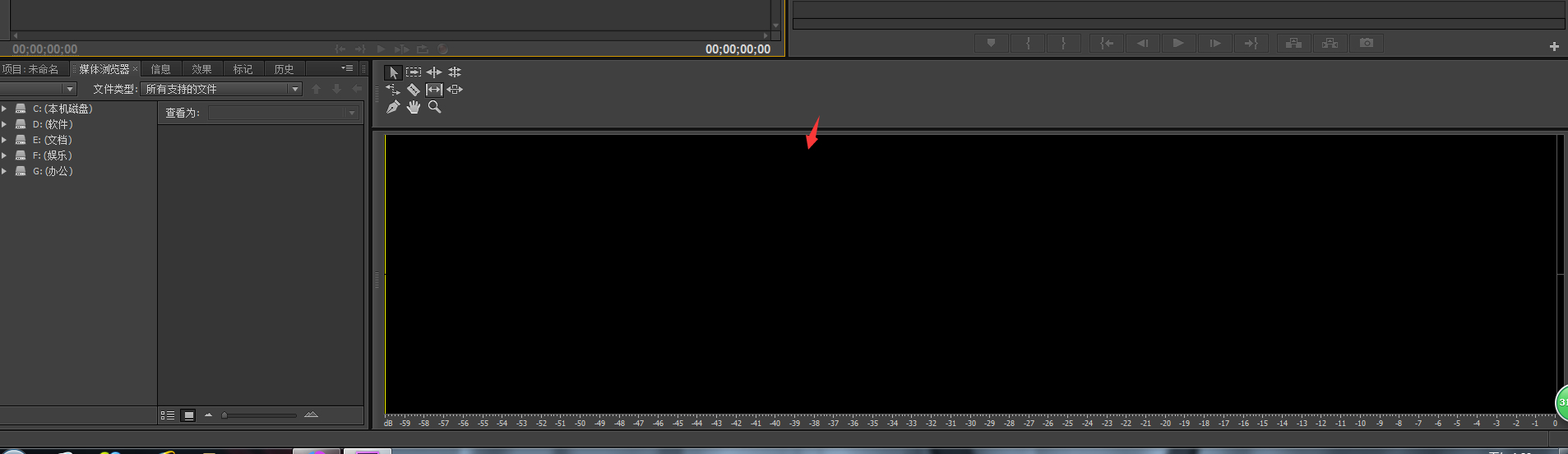Image resolution: width=1568 pixels, height=454 pixels.
Task: Click the media browser down-arrow navigation button
Action: click(x=336, y=89)
